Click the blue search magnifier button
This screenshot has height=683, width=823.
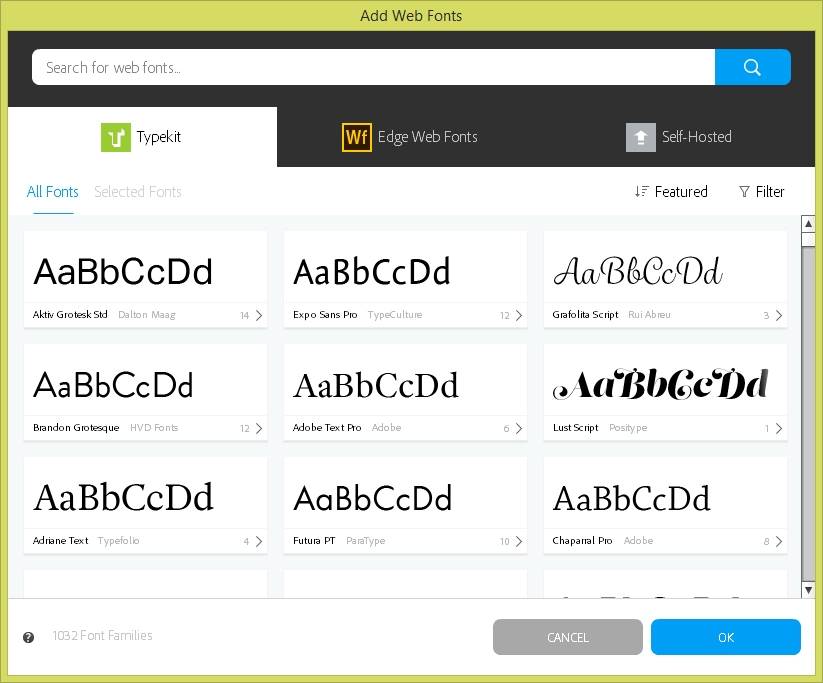click(752, 67)
